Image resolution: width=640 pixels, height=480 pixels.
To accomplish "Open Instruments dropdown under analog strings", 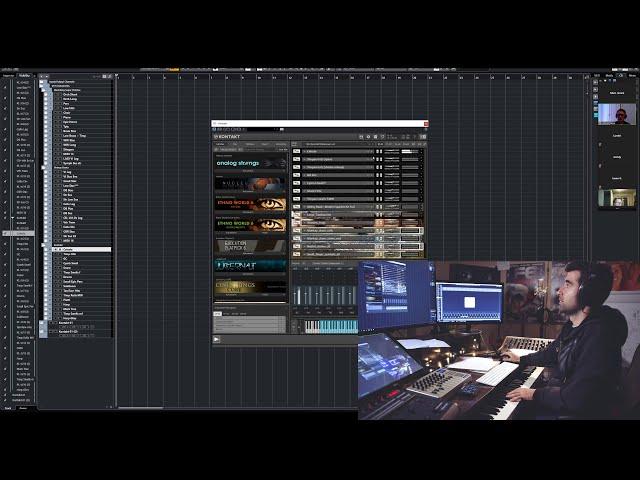I will (248, 171).
